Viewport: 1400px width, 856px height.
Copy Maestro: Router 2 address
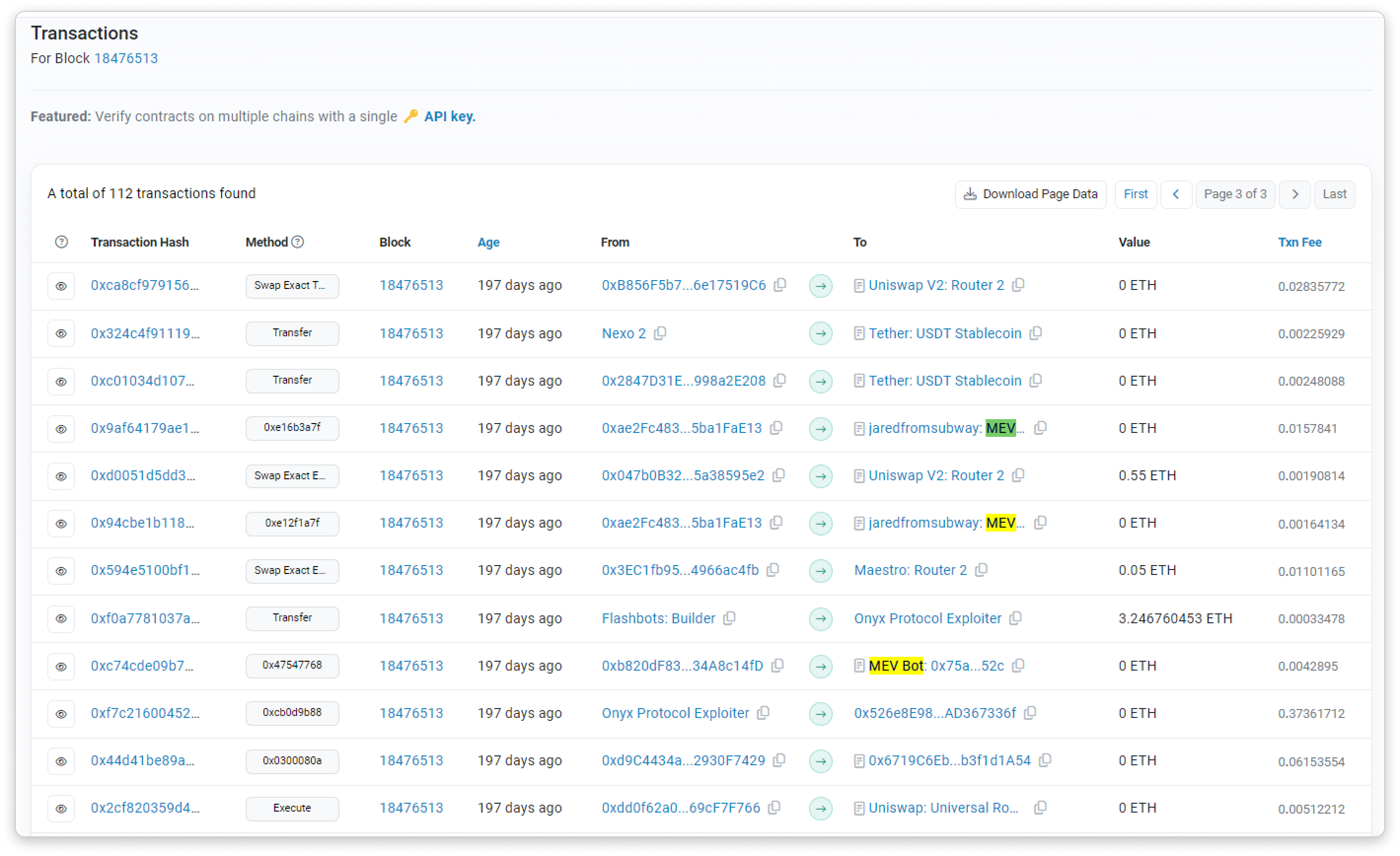coord(981,570)
